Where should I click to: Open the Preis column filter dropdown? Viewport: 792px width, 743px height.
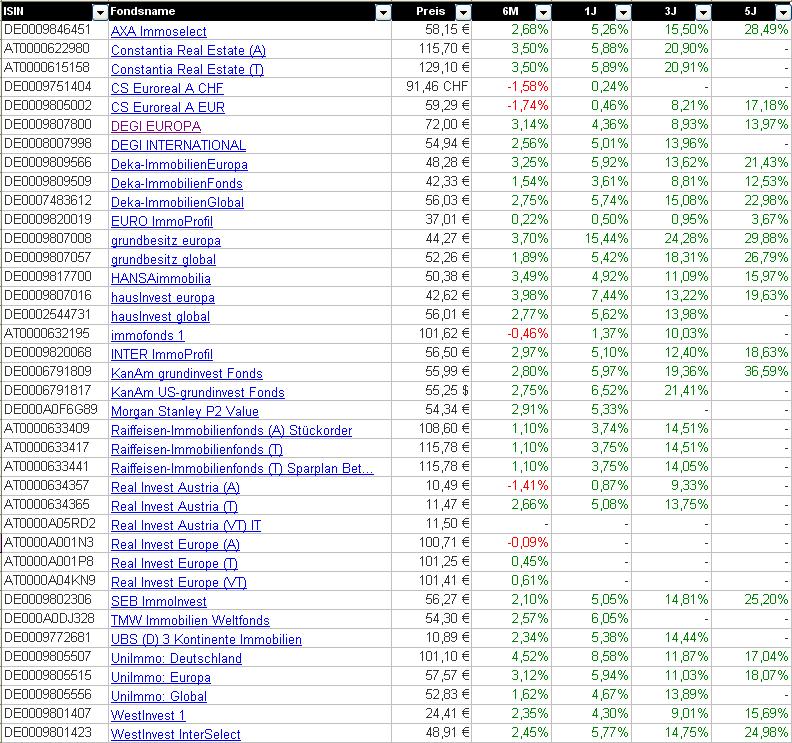(x=463, y=12)
